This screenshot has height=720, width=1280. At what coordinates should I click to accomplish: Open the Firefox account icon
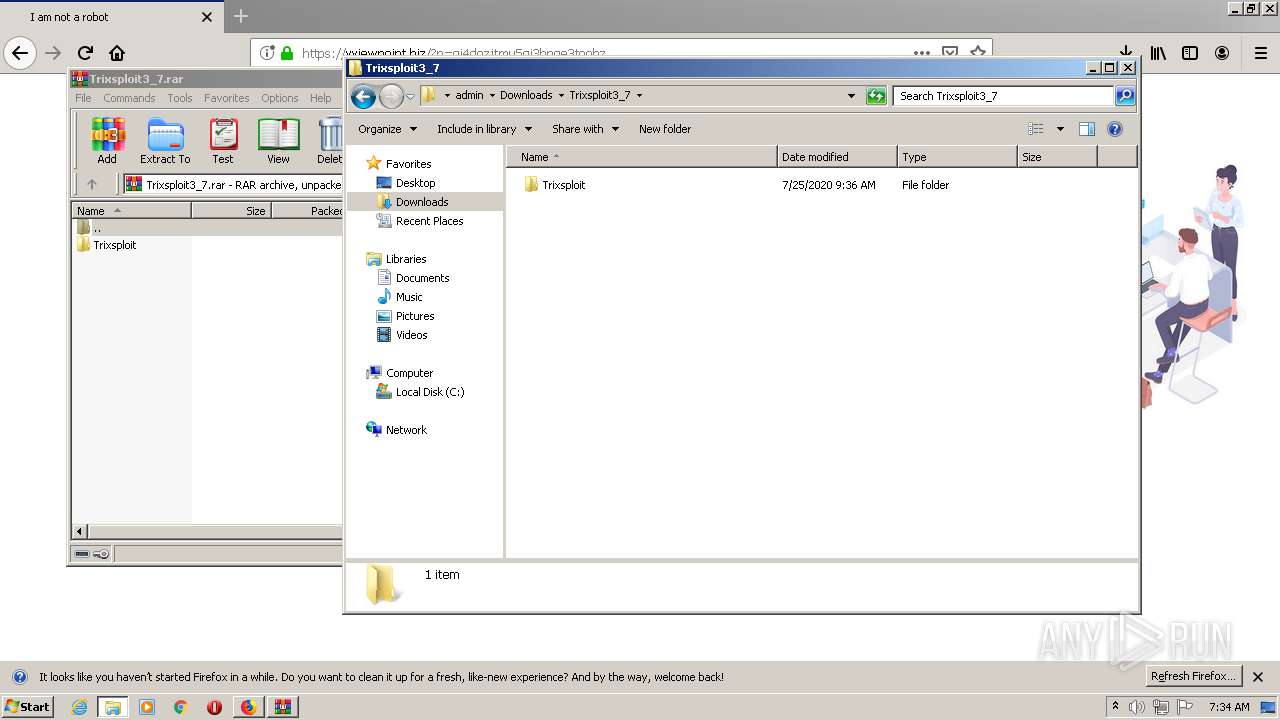1222,53
